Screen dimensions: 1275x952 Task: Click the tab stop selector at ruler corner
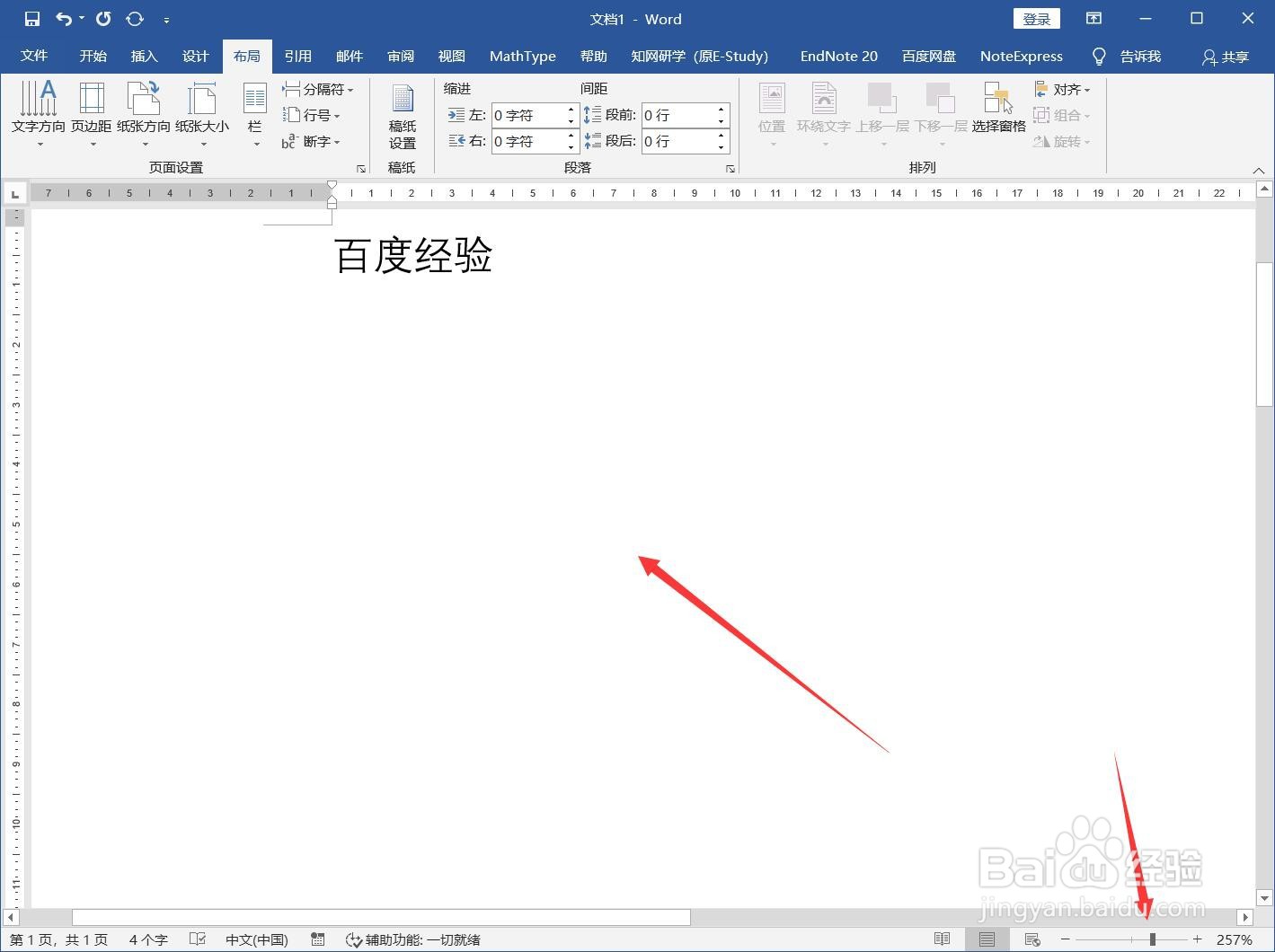click(15, 193)
